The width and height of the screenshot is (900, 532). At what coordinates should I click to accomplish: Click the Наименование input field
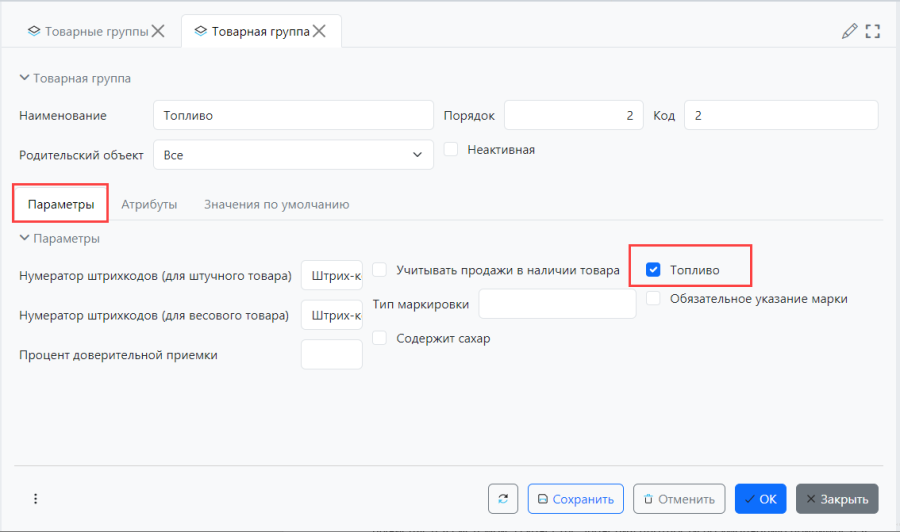click(x=292, y=115)
